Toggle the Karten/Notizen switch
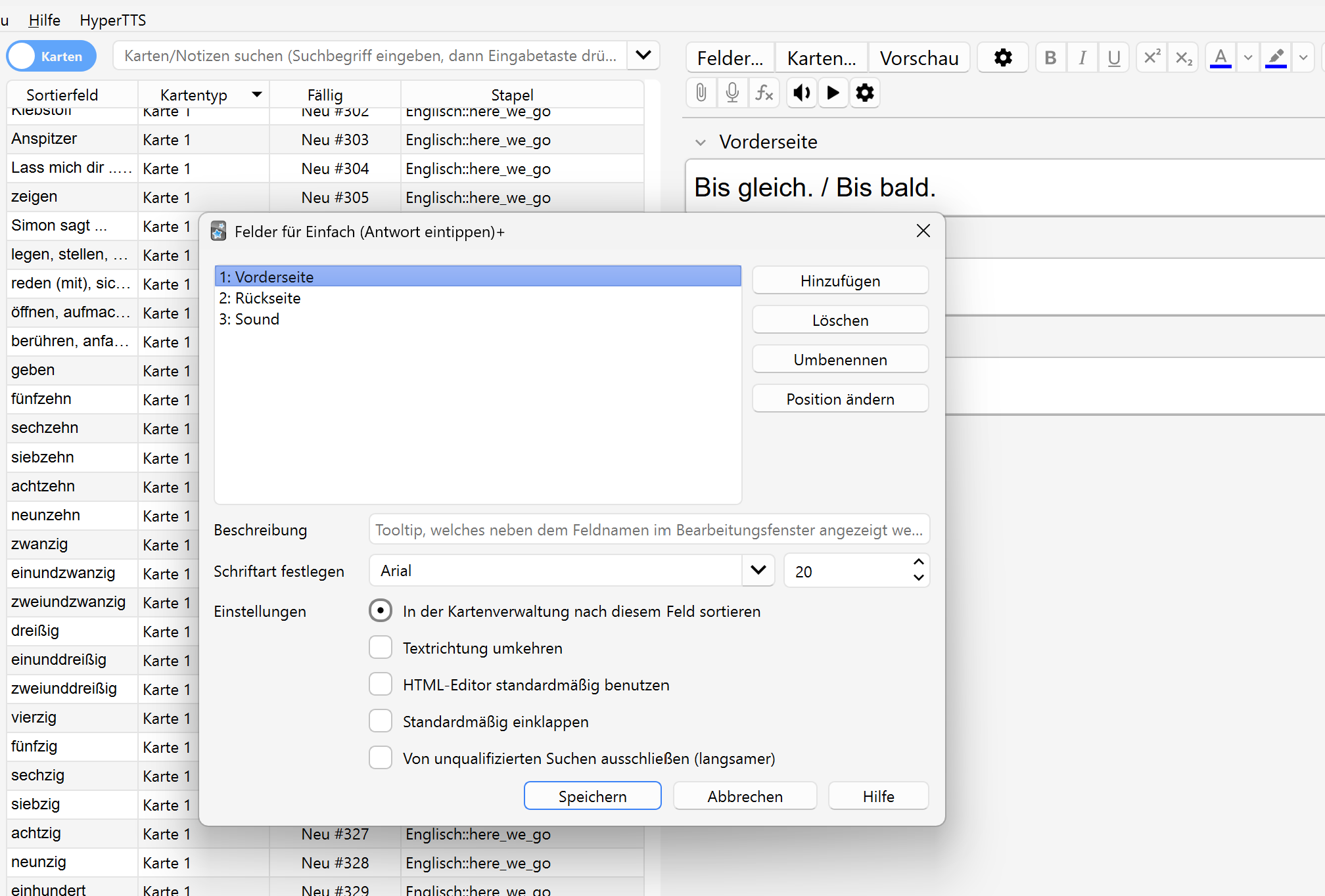Image resolution: width=1325 pixels, height=896 pixels. pos(51,56)
